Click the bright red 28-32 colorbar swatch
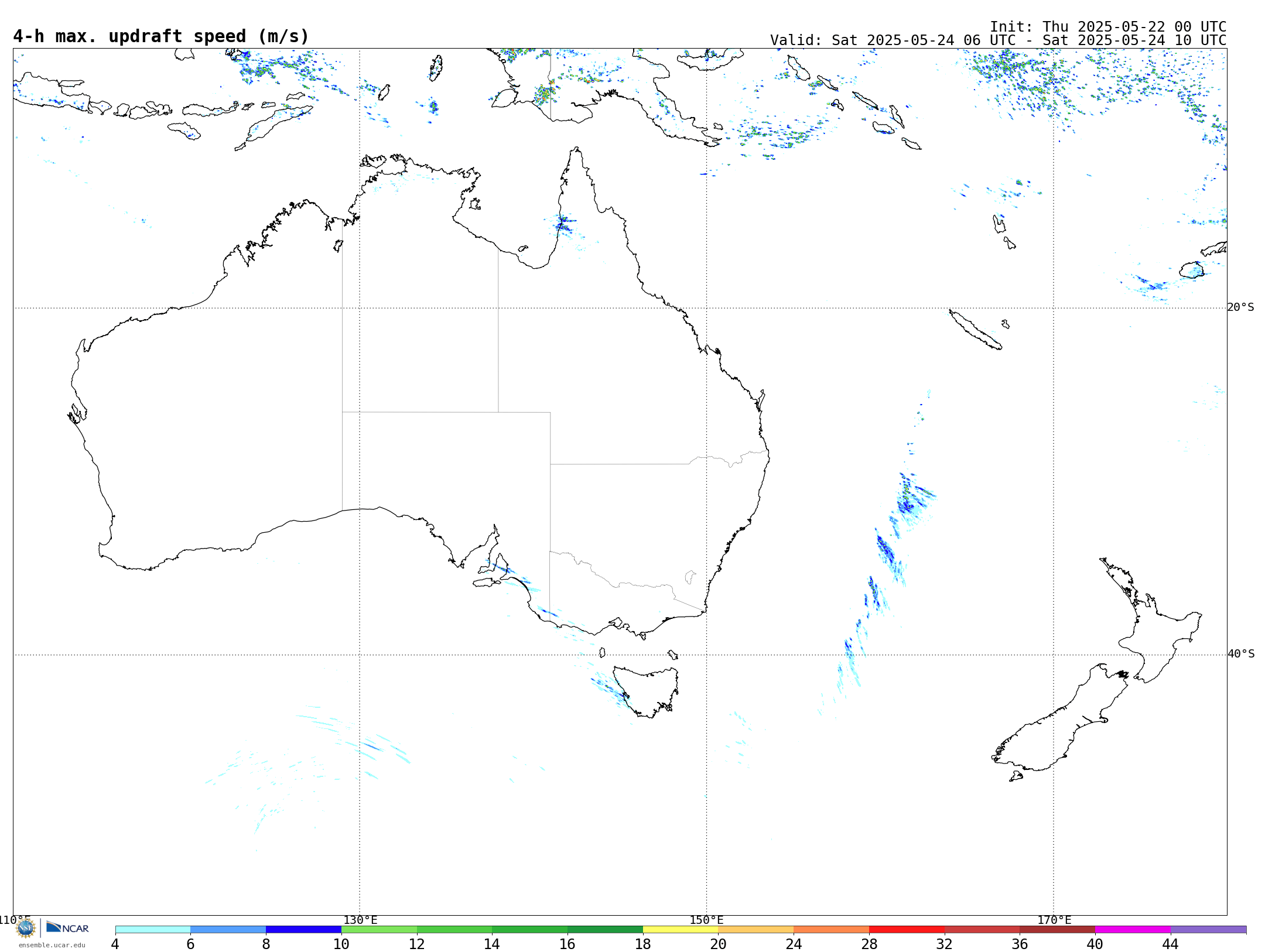The height and width of the screenshot is (952, 1265). click(907, 930)
